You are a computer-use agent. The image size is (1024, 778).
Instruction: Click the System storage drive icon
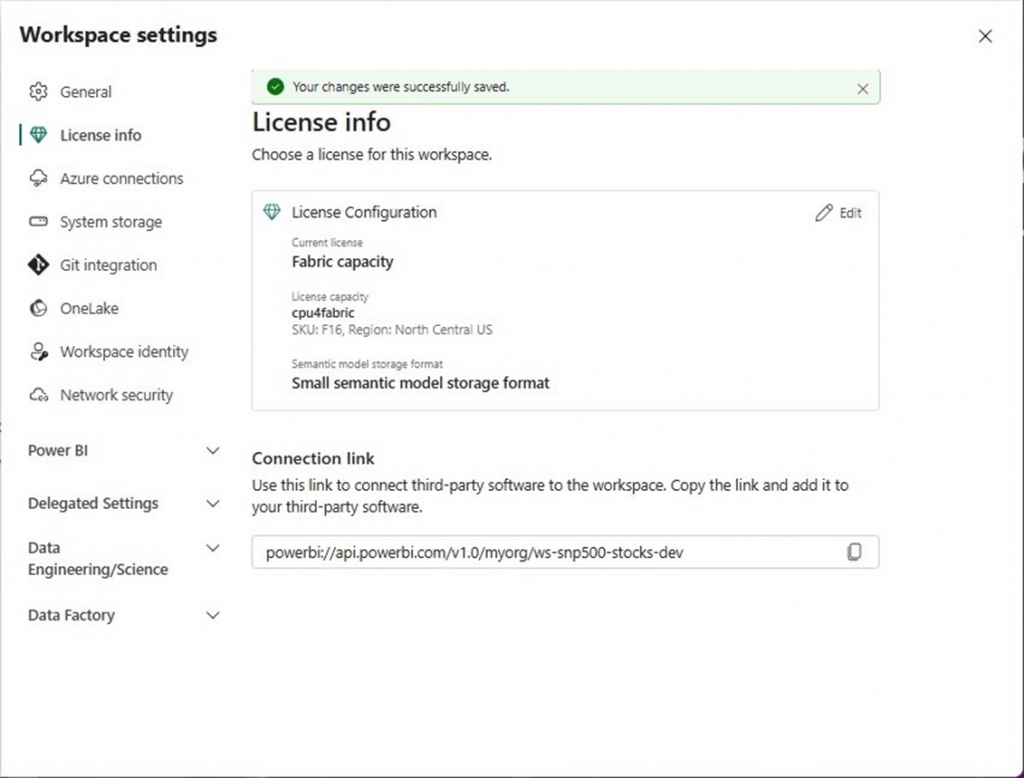[x=39, y=222]
